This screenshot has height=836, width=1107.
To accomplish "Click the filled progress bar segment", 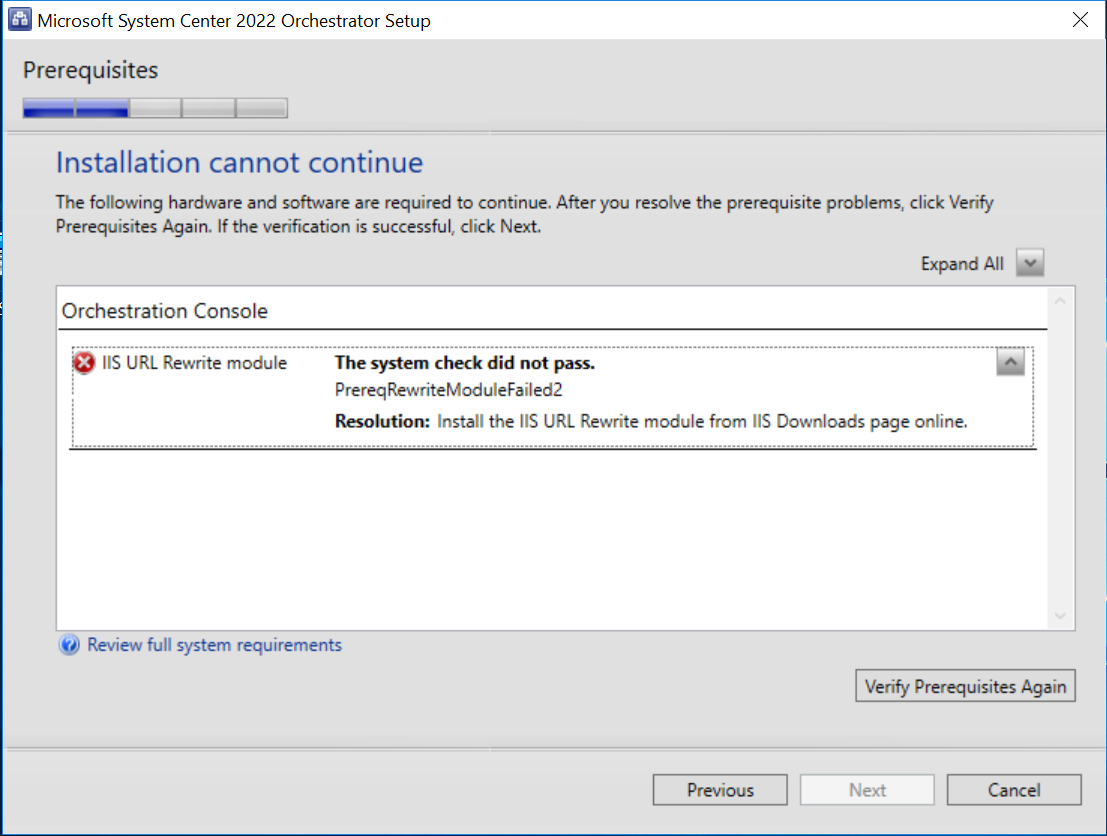I will pos(75,108).
